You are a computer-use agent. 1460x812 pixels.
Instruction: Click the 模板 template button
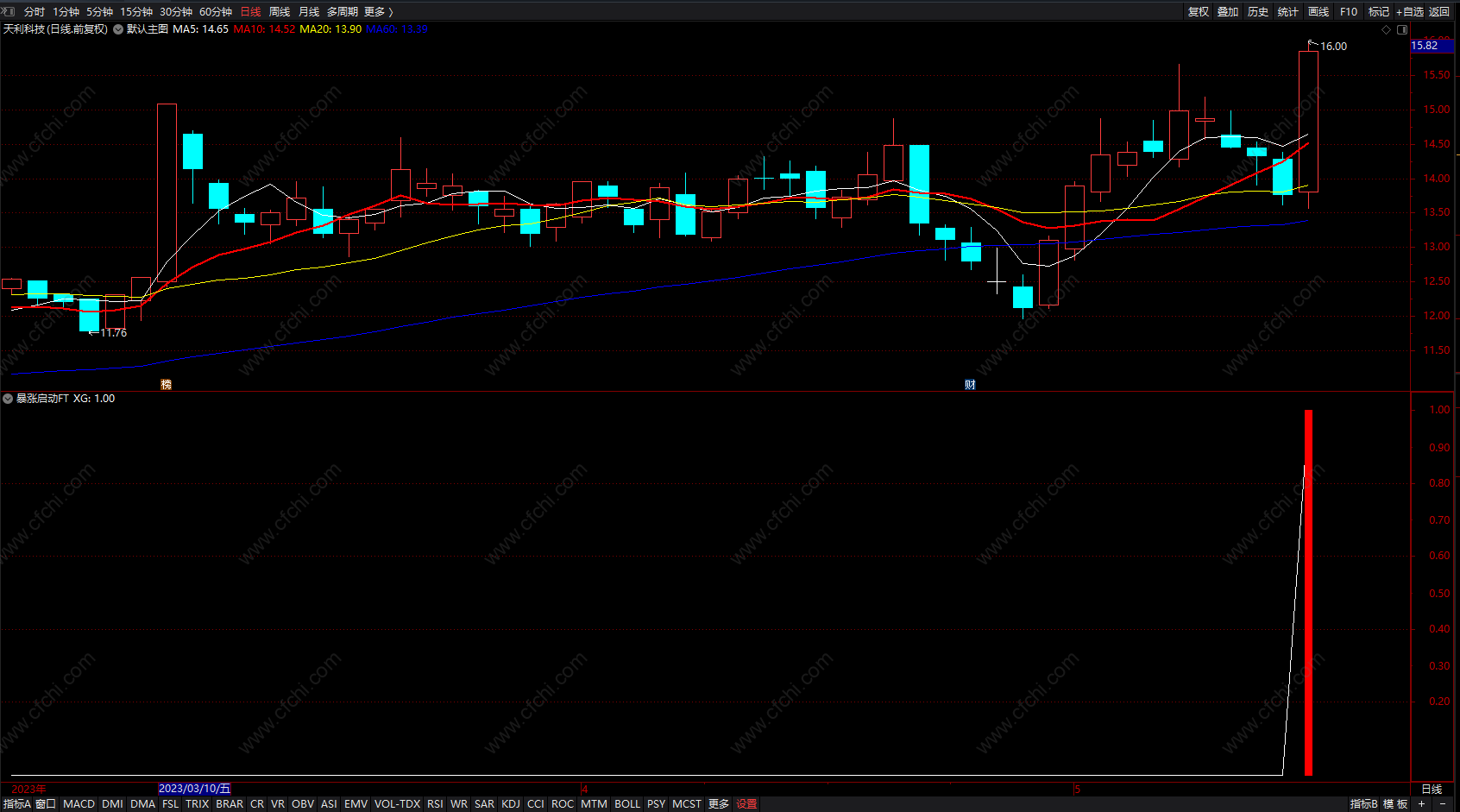(1395, 804)
